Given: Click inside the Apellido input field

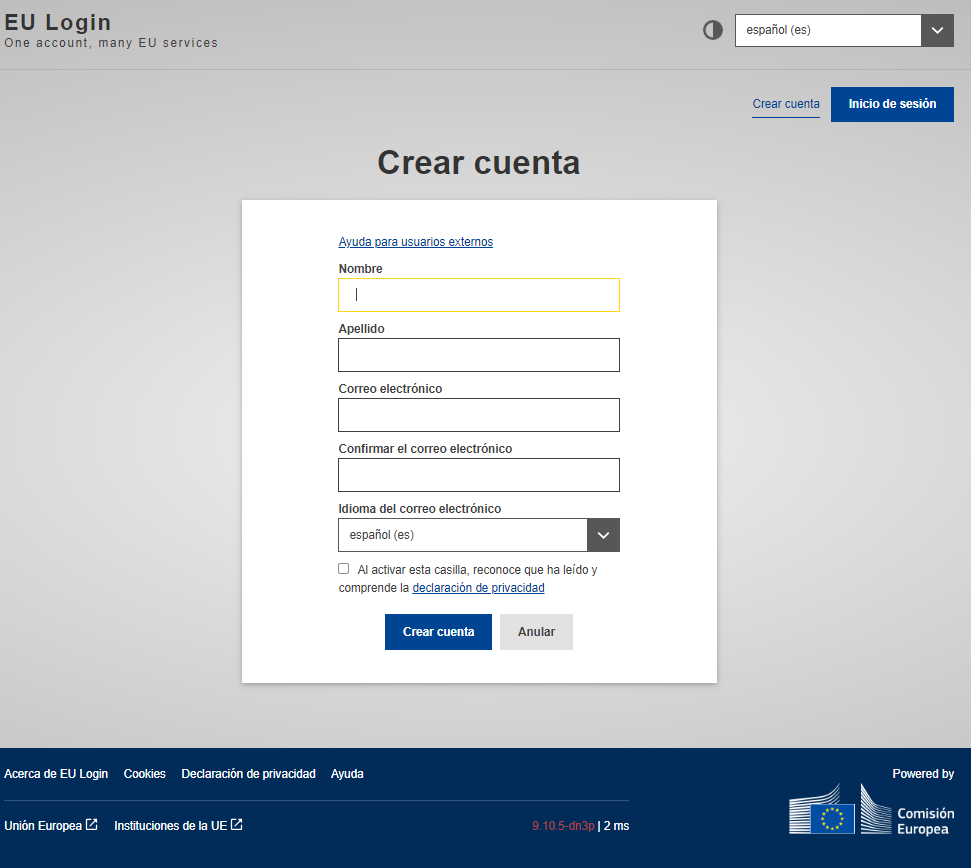Looking at the screenshot, I should coord(478,354).
